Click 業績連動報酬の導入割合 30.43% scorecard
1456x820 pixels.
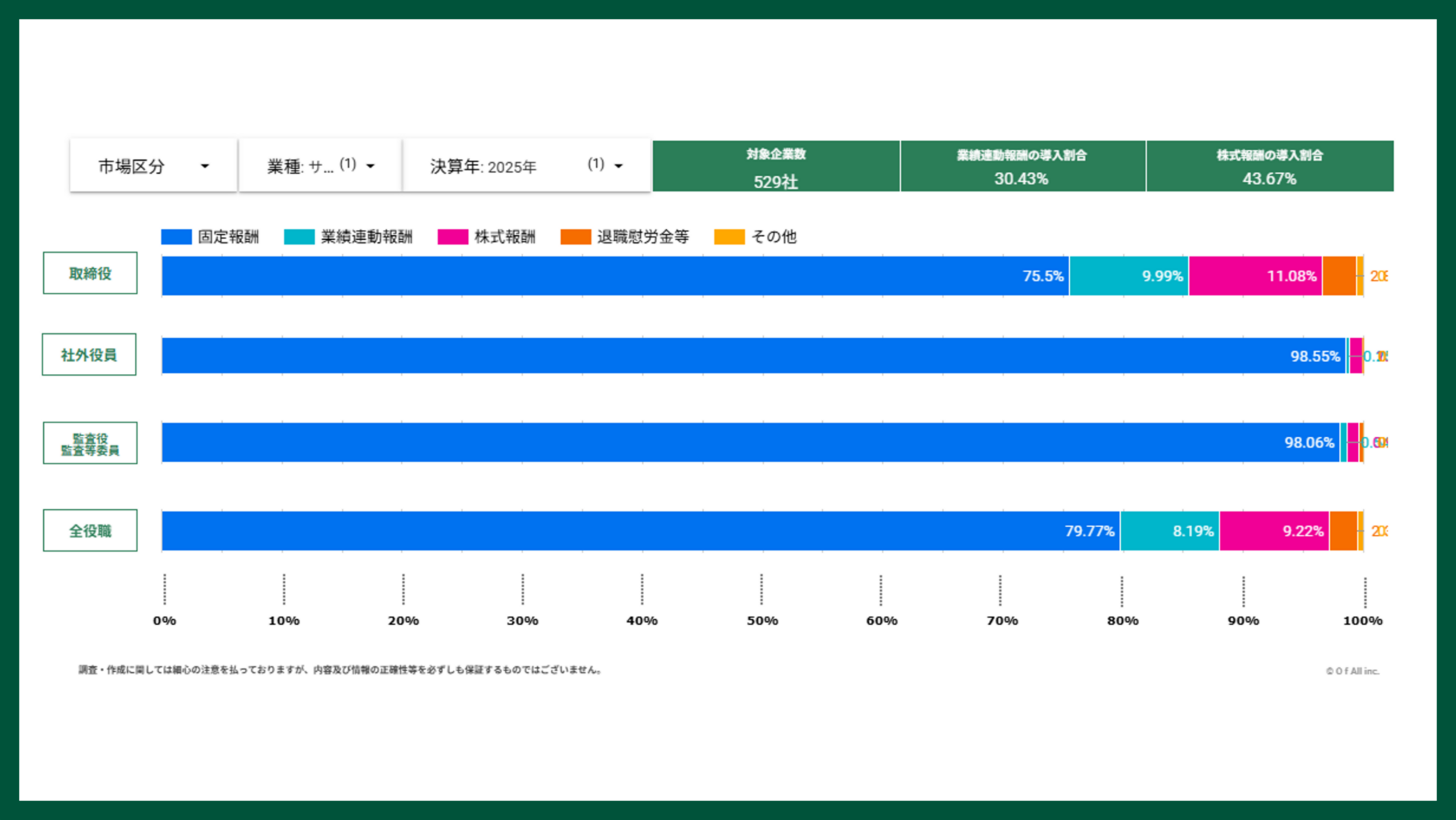[x=1021, y=167]
